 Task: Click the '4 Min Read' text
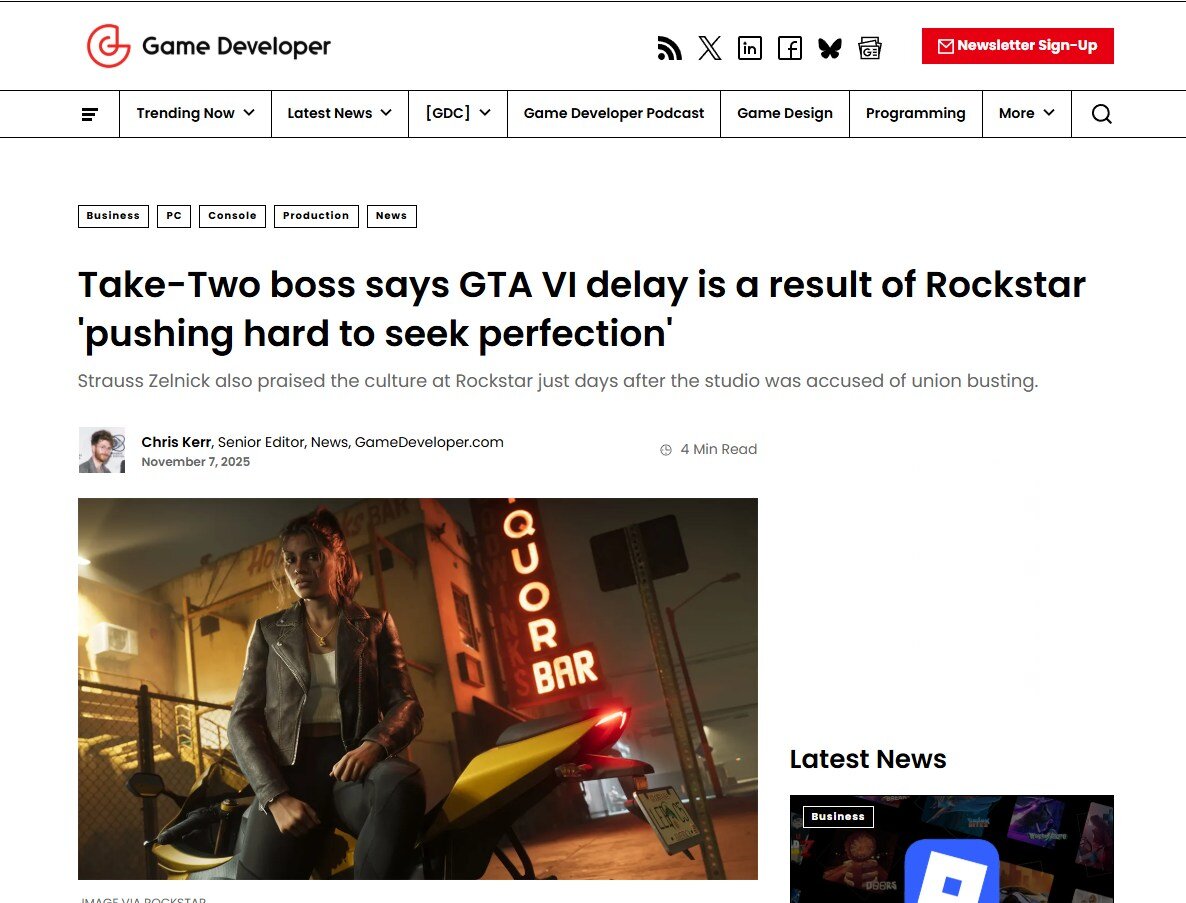pos(719,449)
